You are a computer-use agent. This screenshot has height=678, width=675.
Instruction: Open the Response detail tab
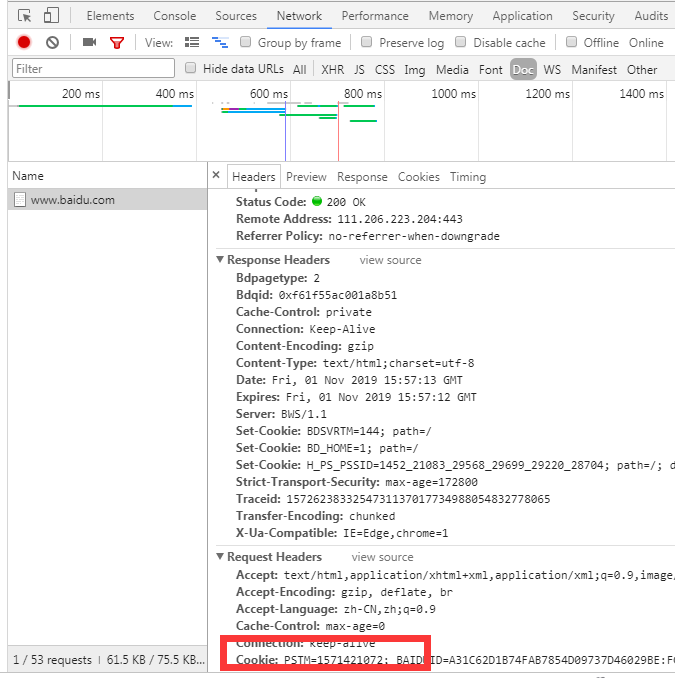[362, 177]
